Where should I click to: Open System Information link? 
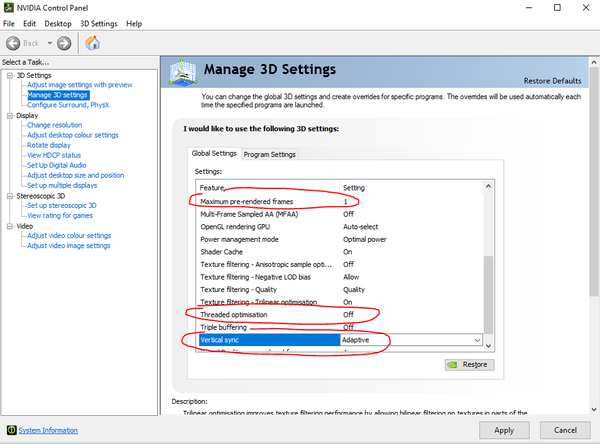coord(48,430)
